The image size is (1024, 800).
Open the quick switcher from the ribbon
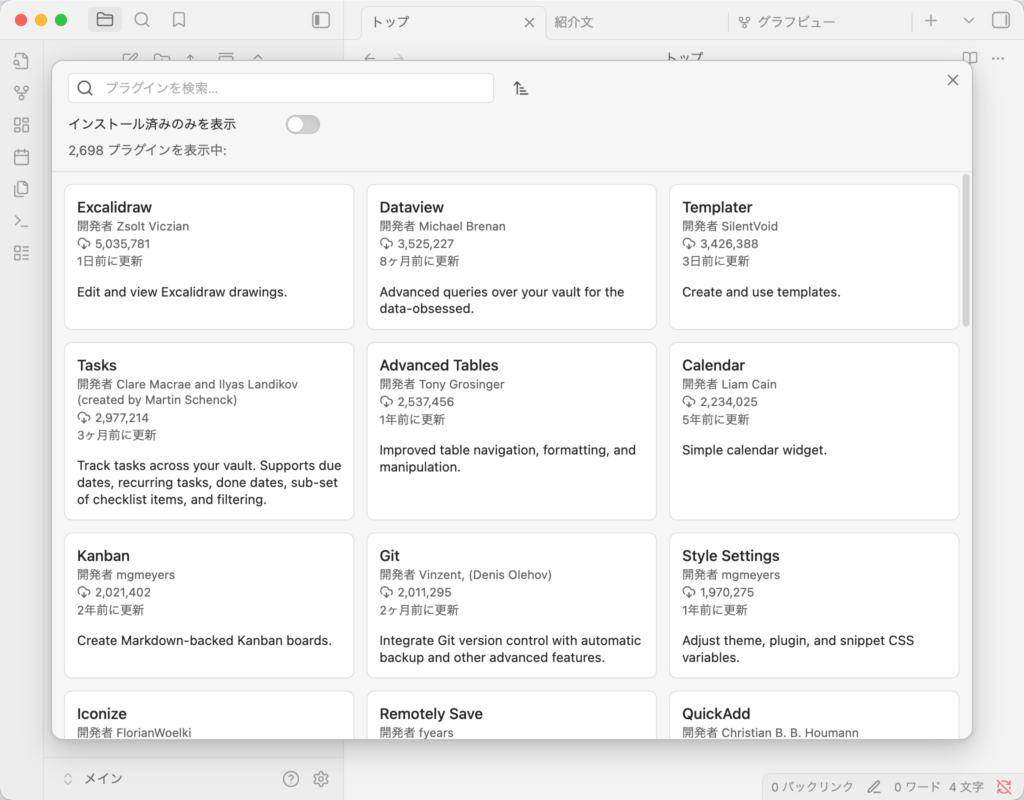coord(21,61)
